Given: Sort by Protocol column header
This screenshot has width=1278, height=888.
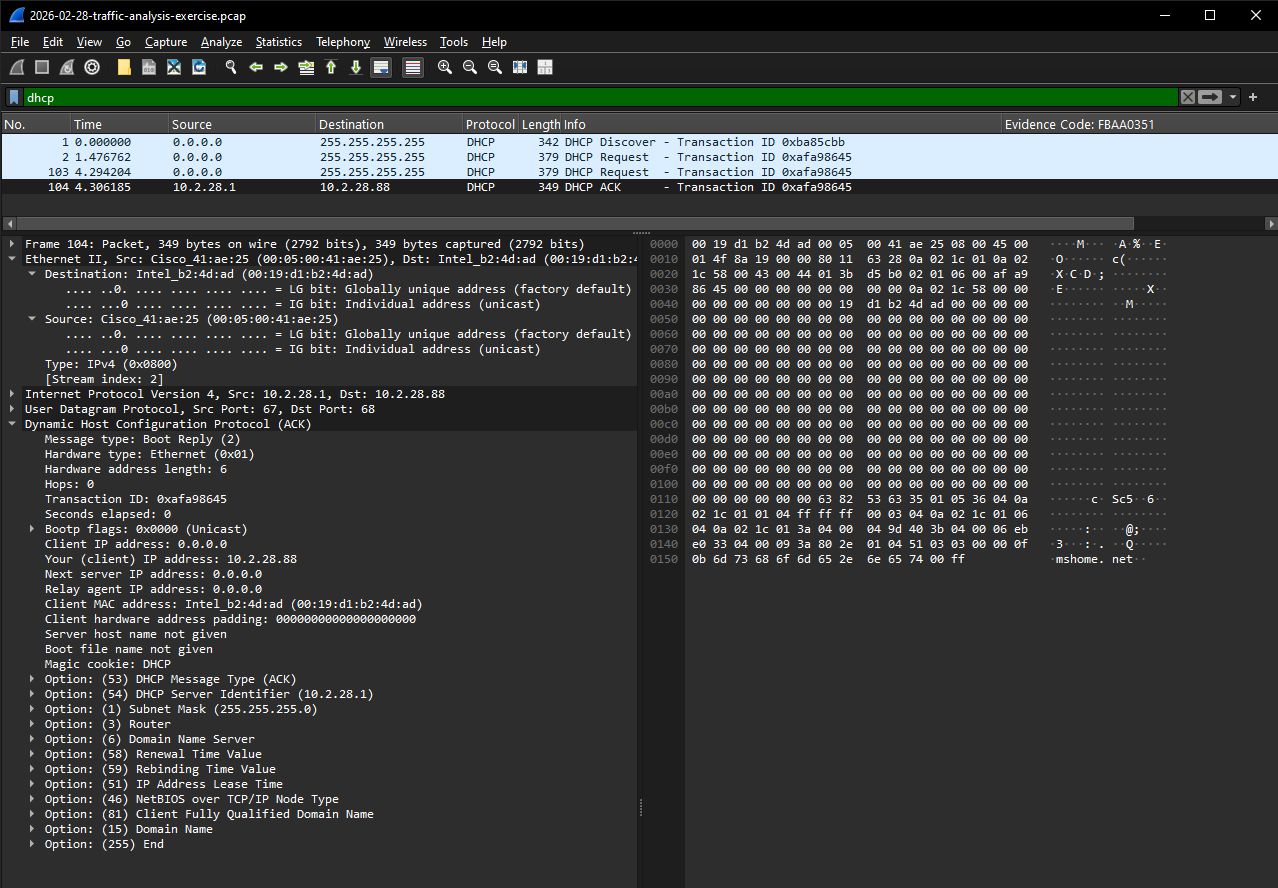Looking at the screenshot, I should (490, 124).
